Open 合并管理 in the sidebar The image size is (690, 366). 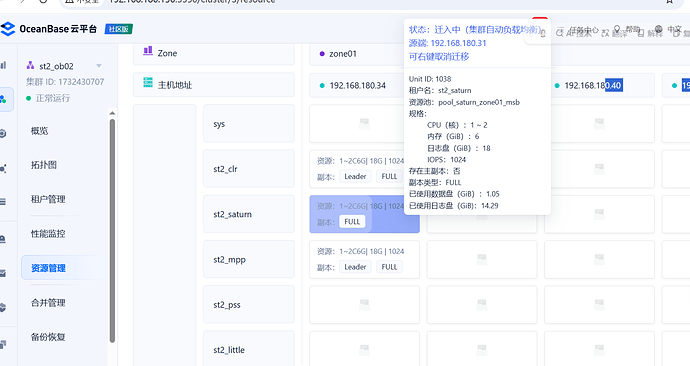(x=48, y=303)
